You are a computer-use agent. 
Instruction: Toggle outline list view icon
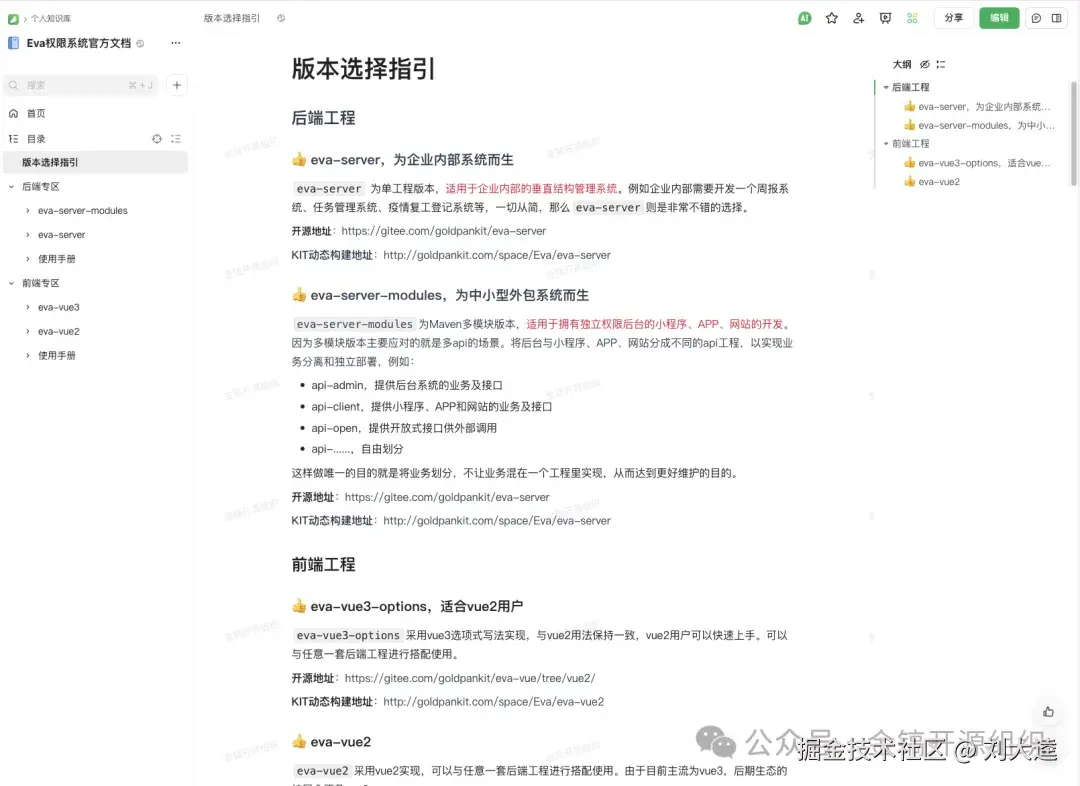(941, 63)
